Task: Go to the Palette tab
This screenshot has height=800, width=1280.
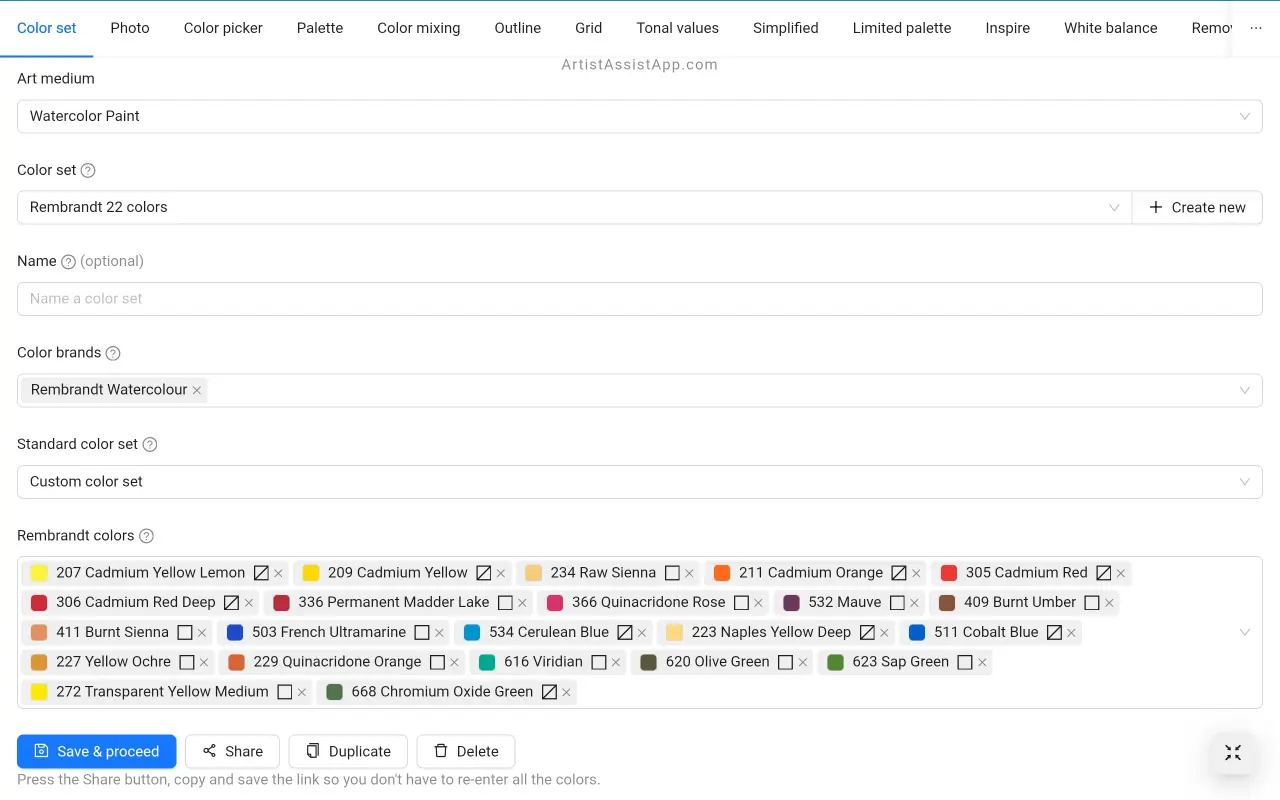Action: click(320, 28)
